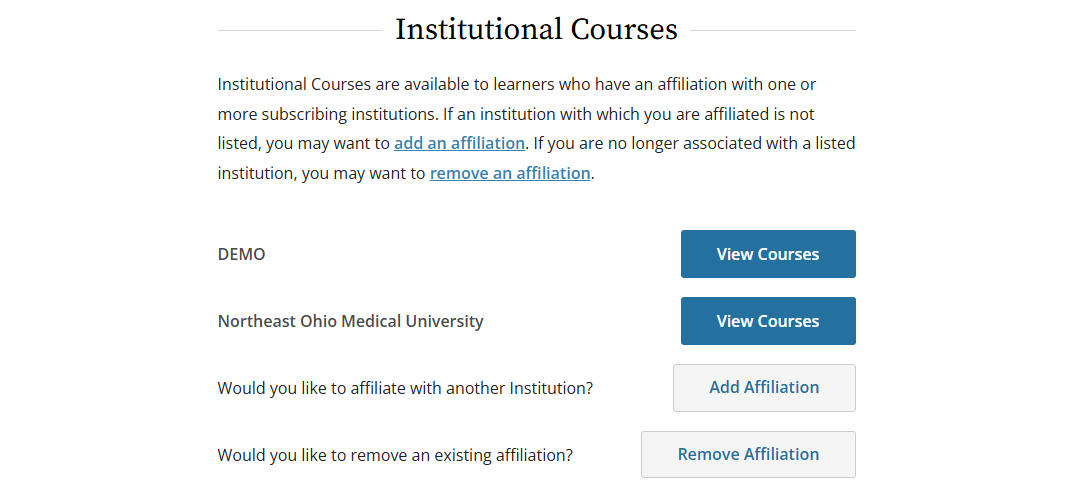The height and width of the screenshot is (500, 1078).
Task: Click the "remove an existing affiliation?" question text
Action: (x=395, y=455)
